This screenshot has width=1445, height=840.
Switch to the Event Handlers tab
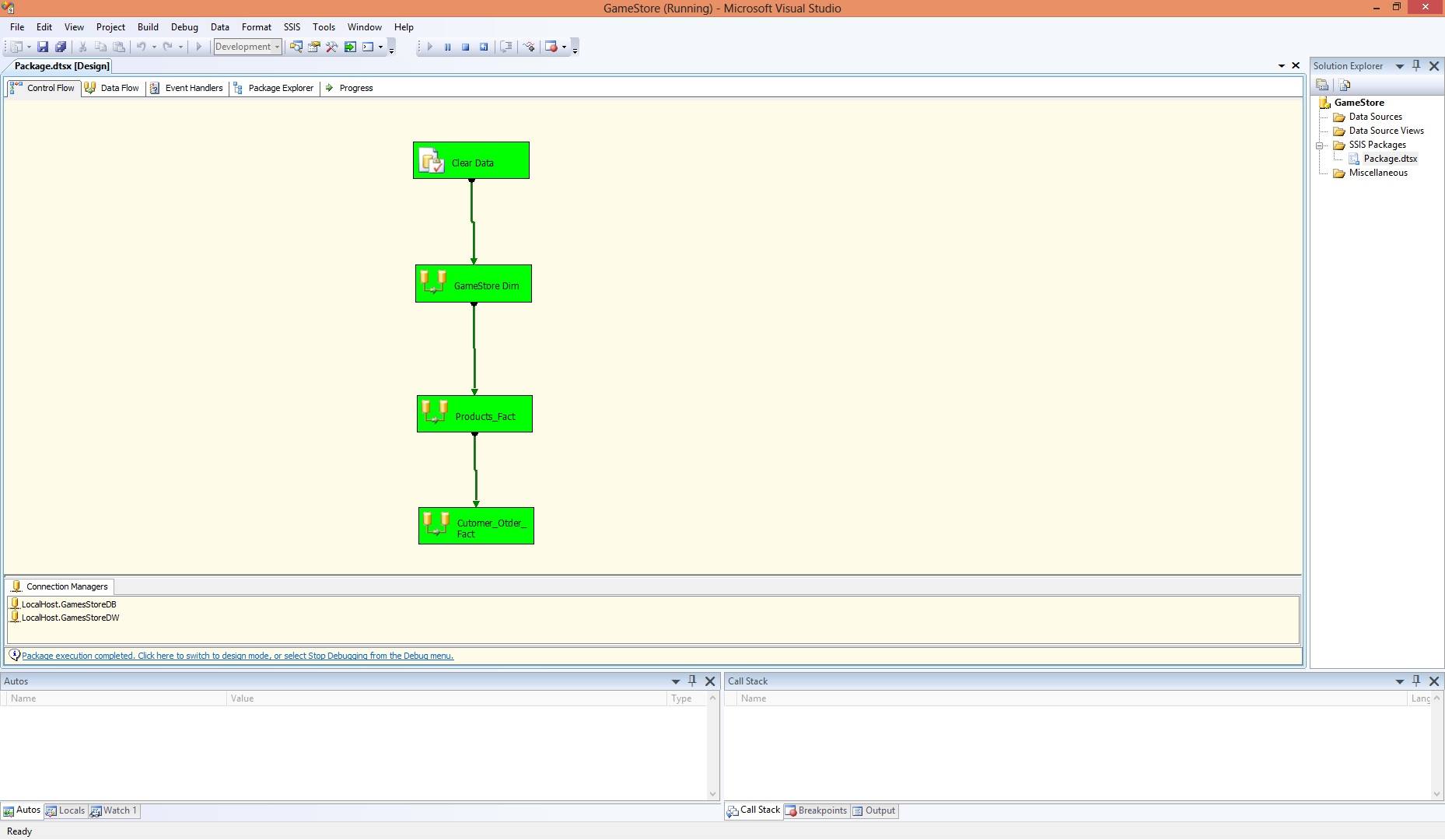point(187,88)
